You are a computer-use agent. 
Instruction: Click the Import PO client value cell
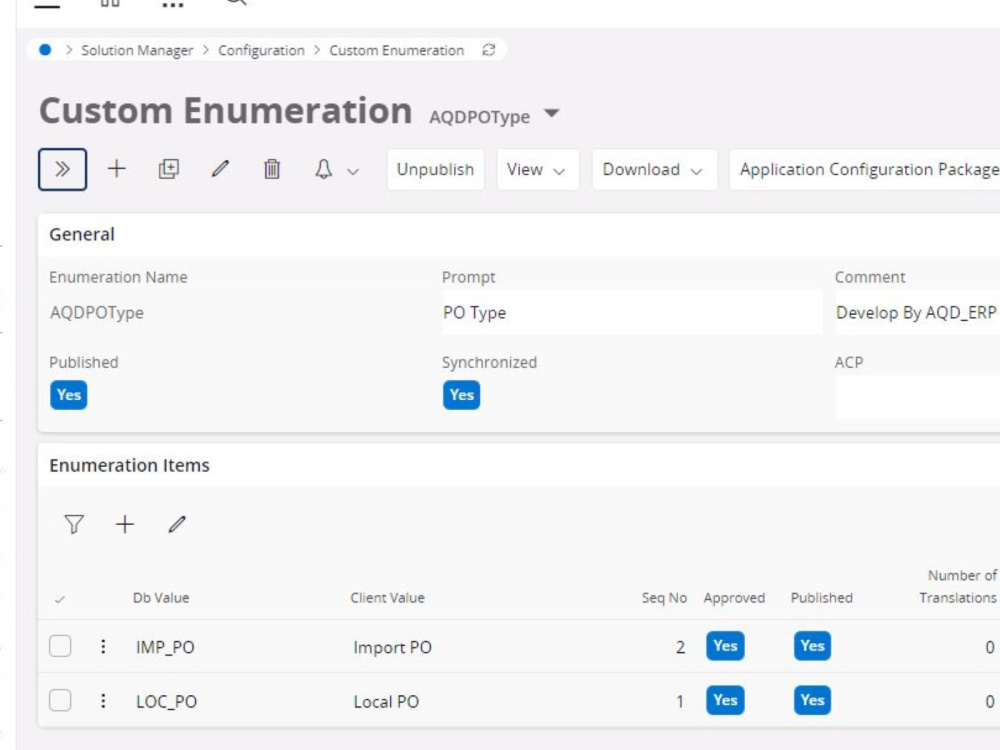tap(392, 647)
